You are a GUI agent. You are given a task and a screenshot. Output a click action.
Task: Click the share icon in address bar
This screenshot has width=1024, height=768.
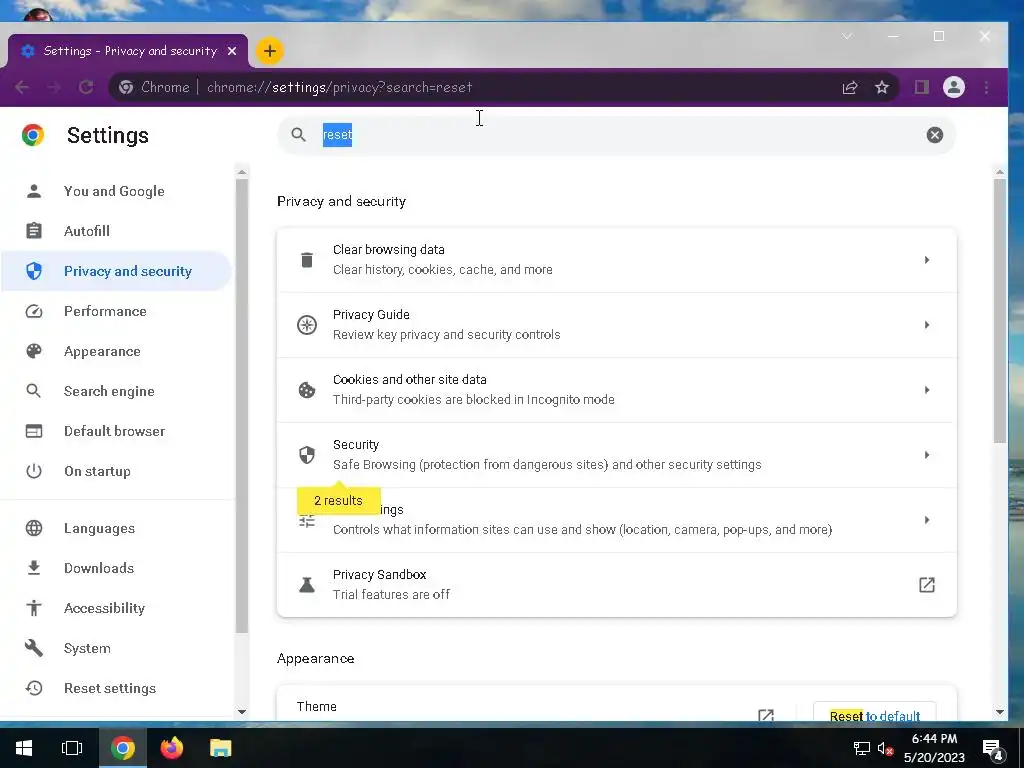850,88
